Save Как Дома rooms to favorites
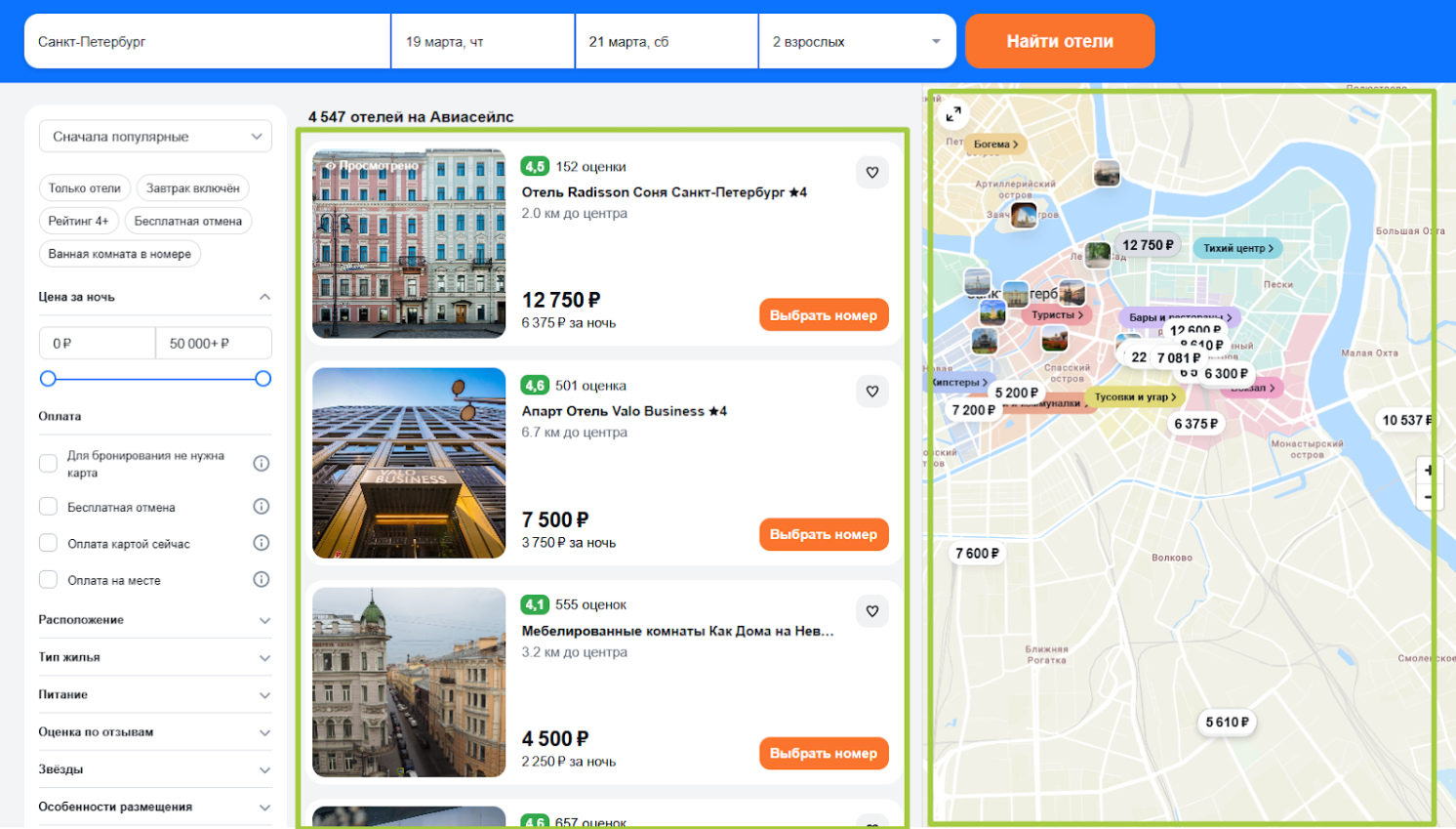Viewport: 1456px width, 829px height. 871,611
